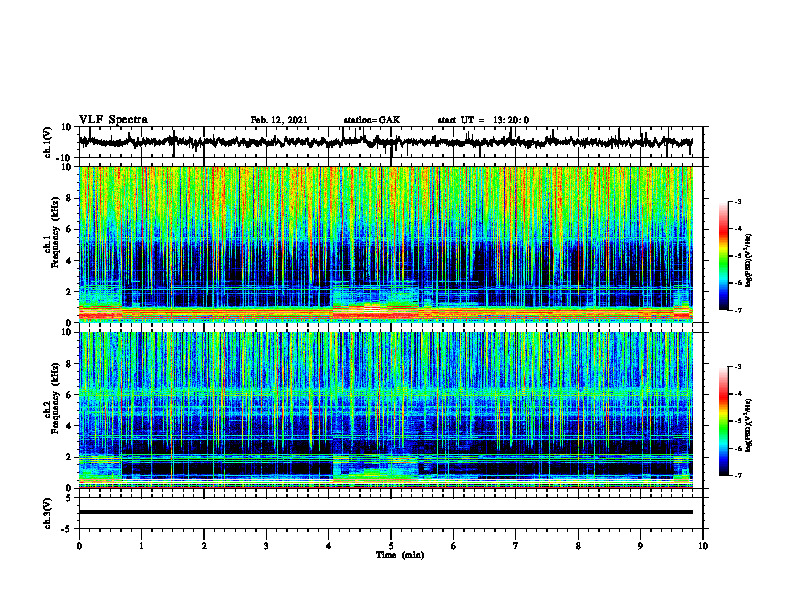Image resolution: width=792 pixels, height=612 pixels.
Task: Click inside the ch.1 spectrogram panel
Action: 385,244
